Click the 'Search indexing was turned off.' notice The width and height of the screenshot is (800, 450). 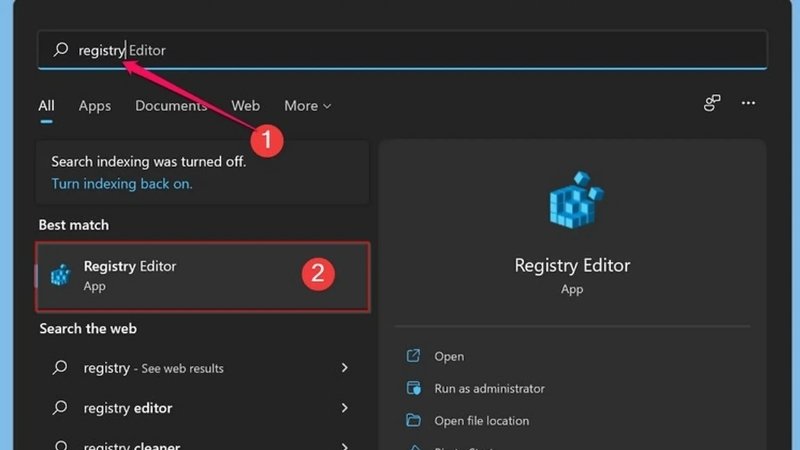(148, 162)
